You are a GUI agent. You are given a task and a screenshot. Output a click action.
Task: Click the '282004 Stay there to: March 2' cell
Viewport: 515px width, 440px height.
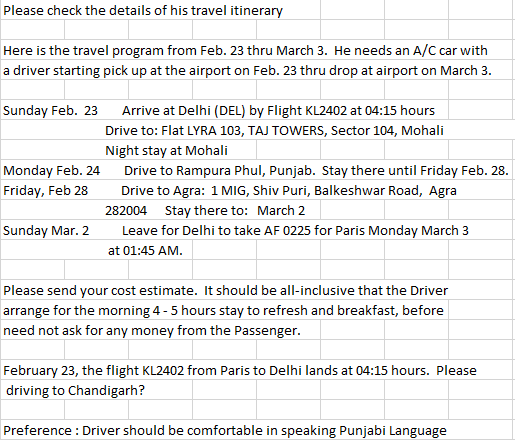(205, 211)
